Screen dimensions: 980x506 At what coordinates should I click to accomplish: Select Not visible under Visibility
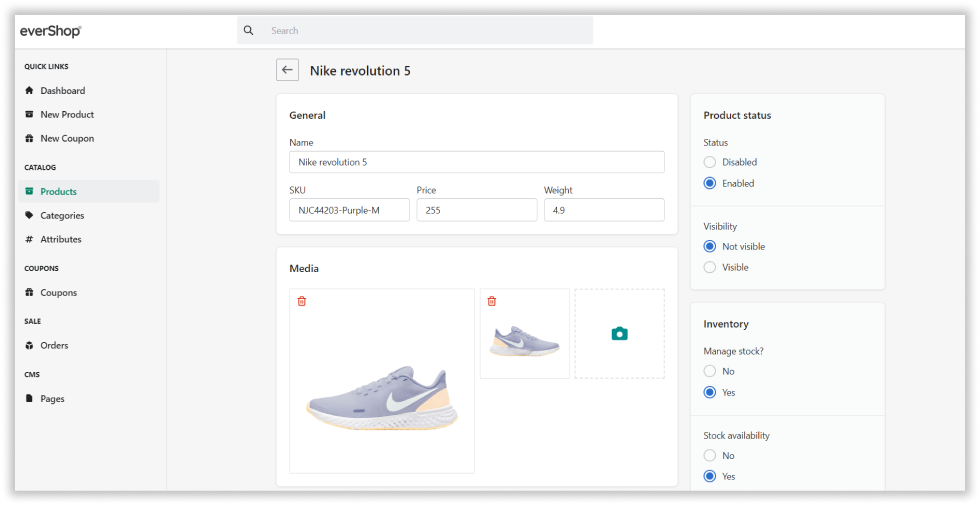(709, 246)
